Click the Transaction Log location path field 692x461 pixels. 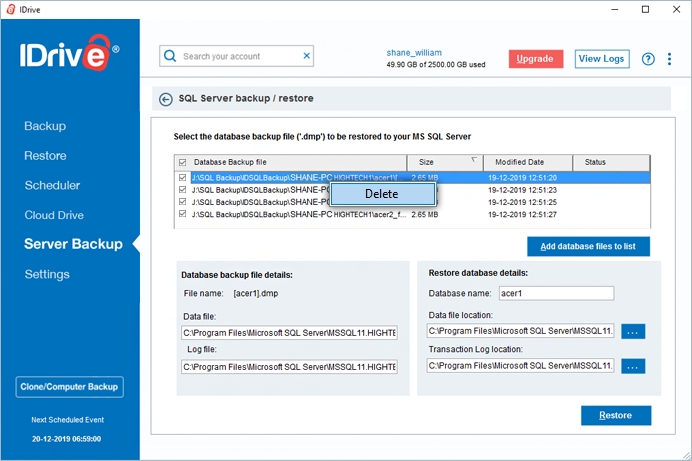[520, 366]
